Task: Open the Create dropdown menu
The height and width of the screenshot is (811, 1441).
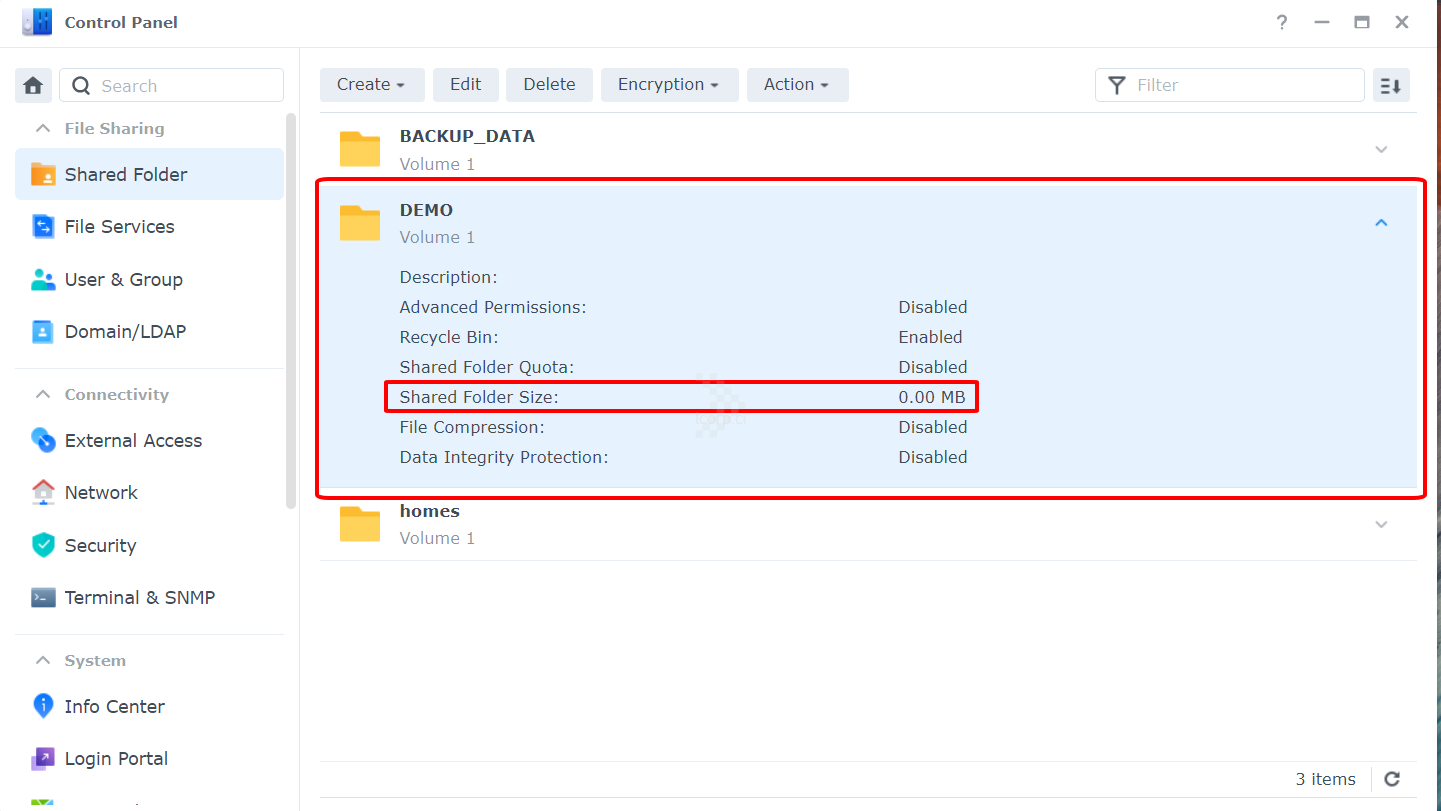Action: pos(371,85)
